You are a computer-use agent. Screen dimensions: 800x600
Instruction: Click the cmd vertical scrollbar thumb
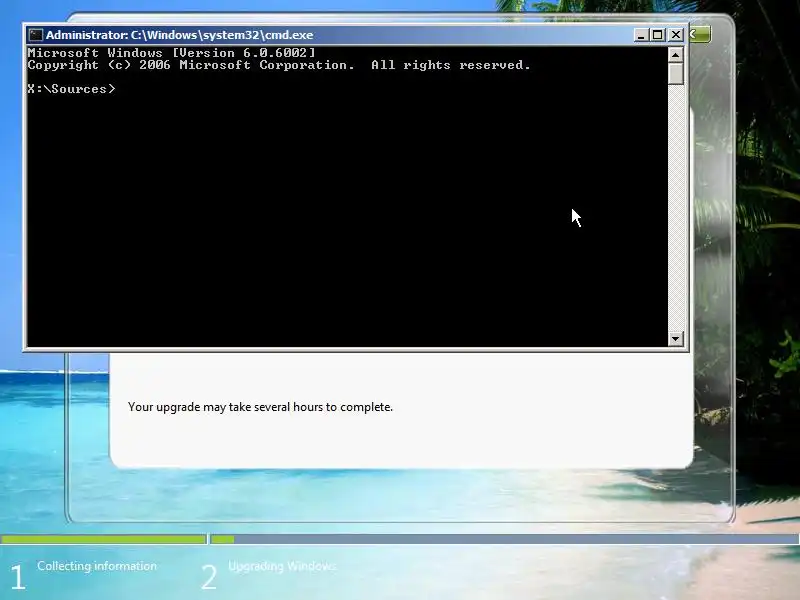(x=676, y=74)
